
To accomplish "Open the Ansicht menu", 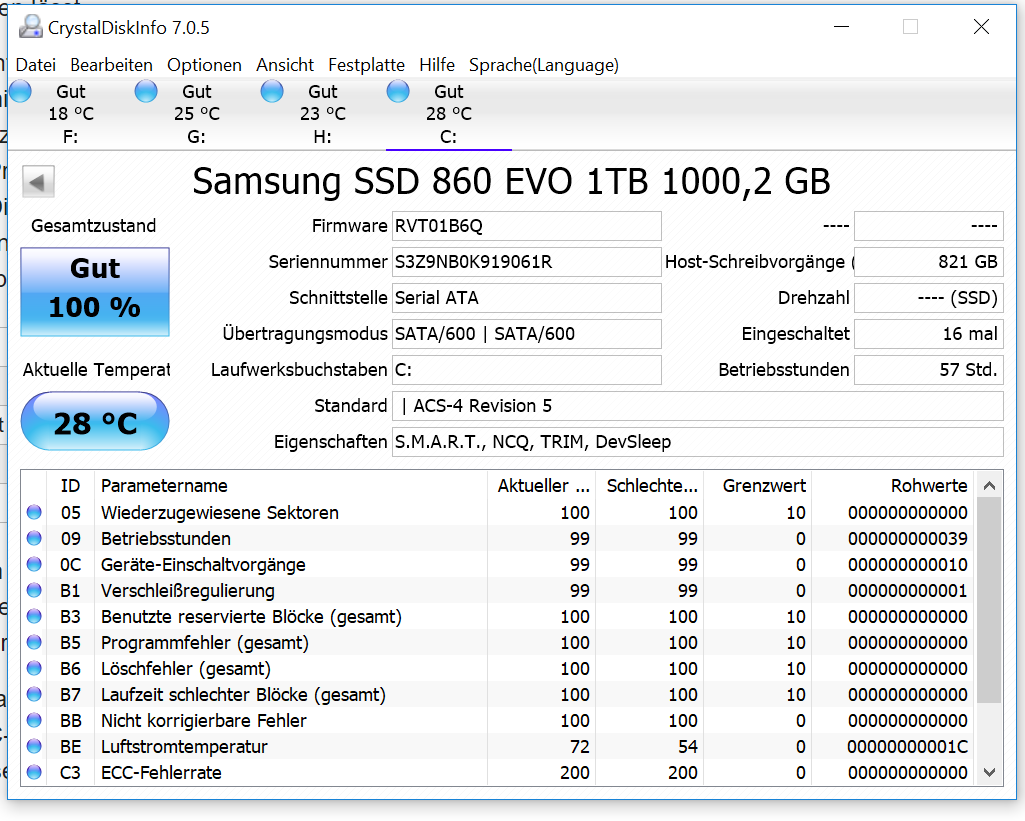I will (285, 65).
